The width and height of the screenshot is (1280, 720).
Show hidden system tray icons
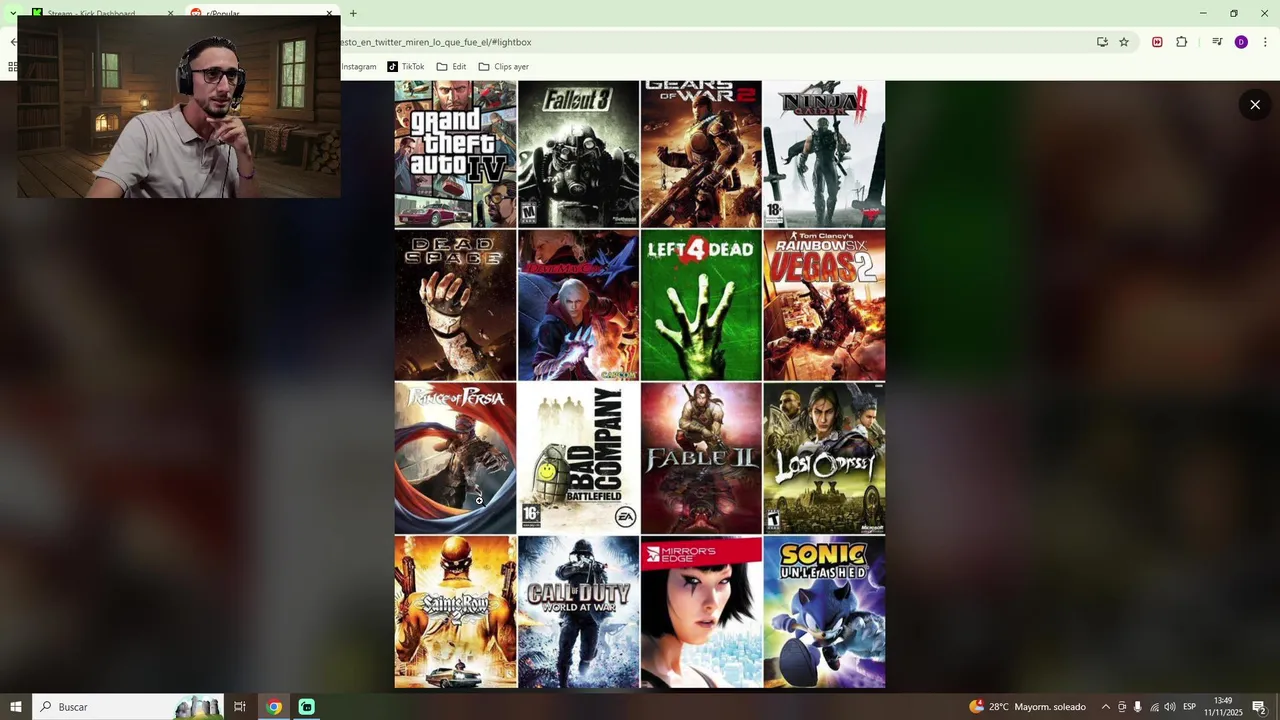[x=1105, y=707]
